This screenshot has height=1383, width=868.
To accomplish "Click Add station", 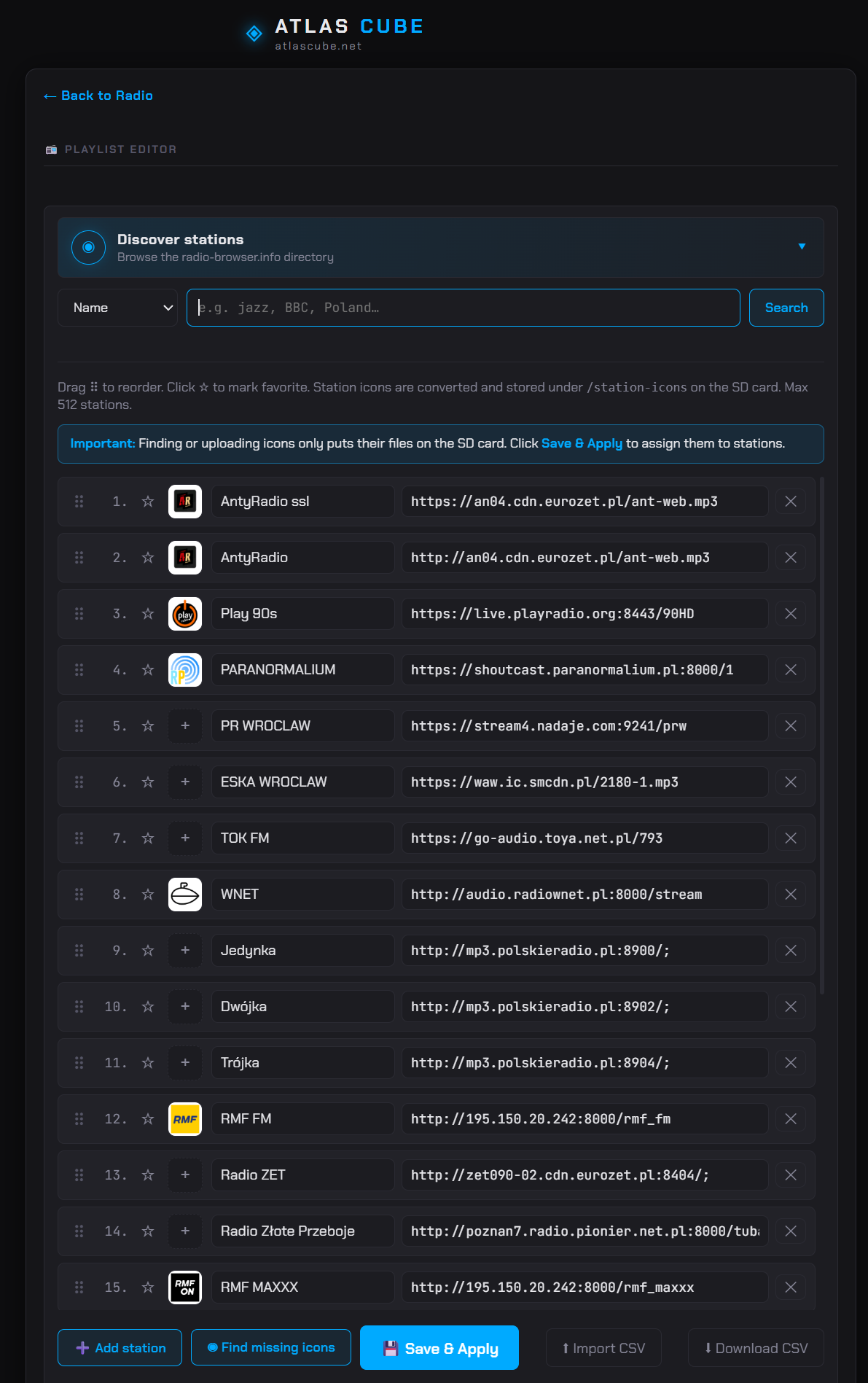I will [120, 1348].
